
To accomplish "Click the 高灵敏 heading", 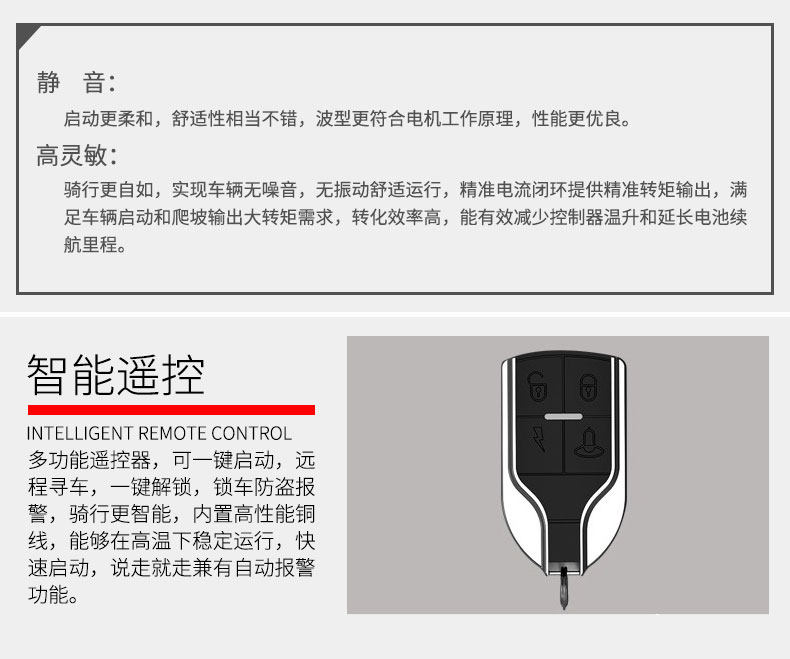I will click(x=77, y=155).
